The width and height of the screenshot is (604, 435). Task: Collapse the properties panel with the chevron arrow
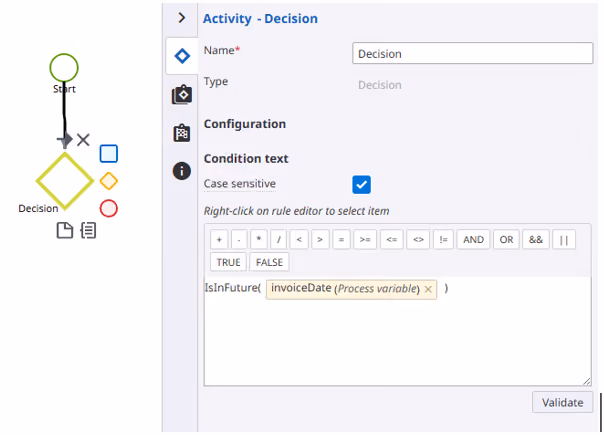[182, 18]
